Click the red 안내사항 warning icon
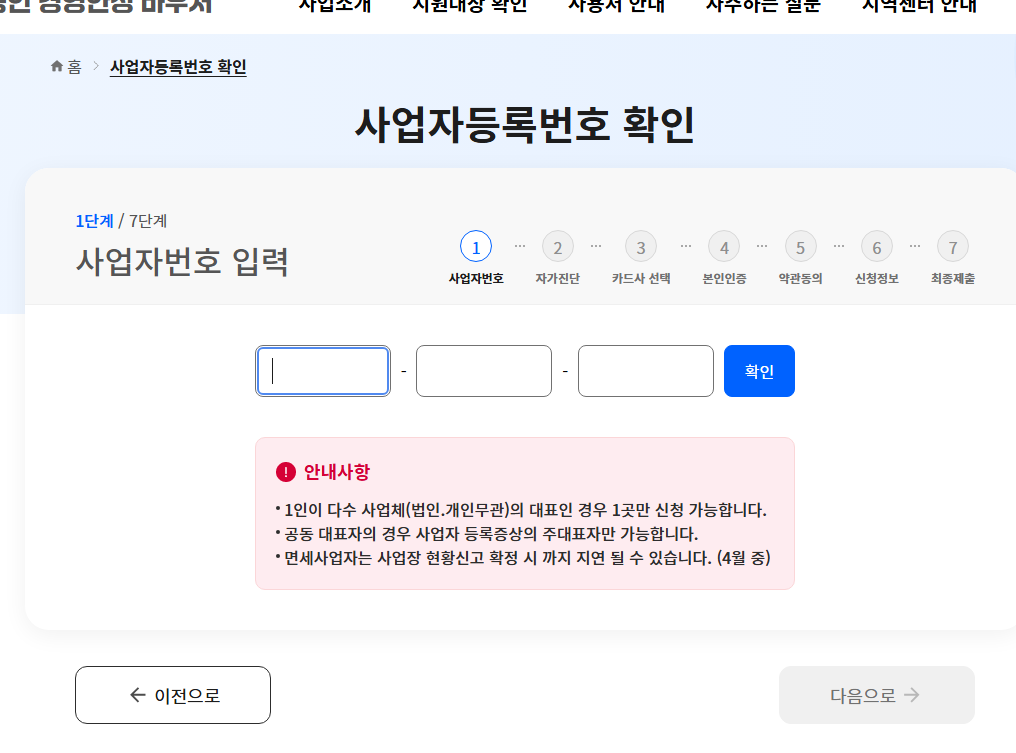Image resolution: width=1016 pixels, height=753 pixels. coord(286,472)
